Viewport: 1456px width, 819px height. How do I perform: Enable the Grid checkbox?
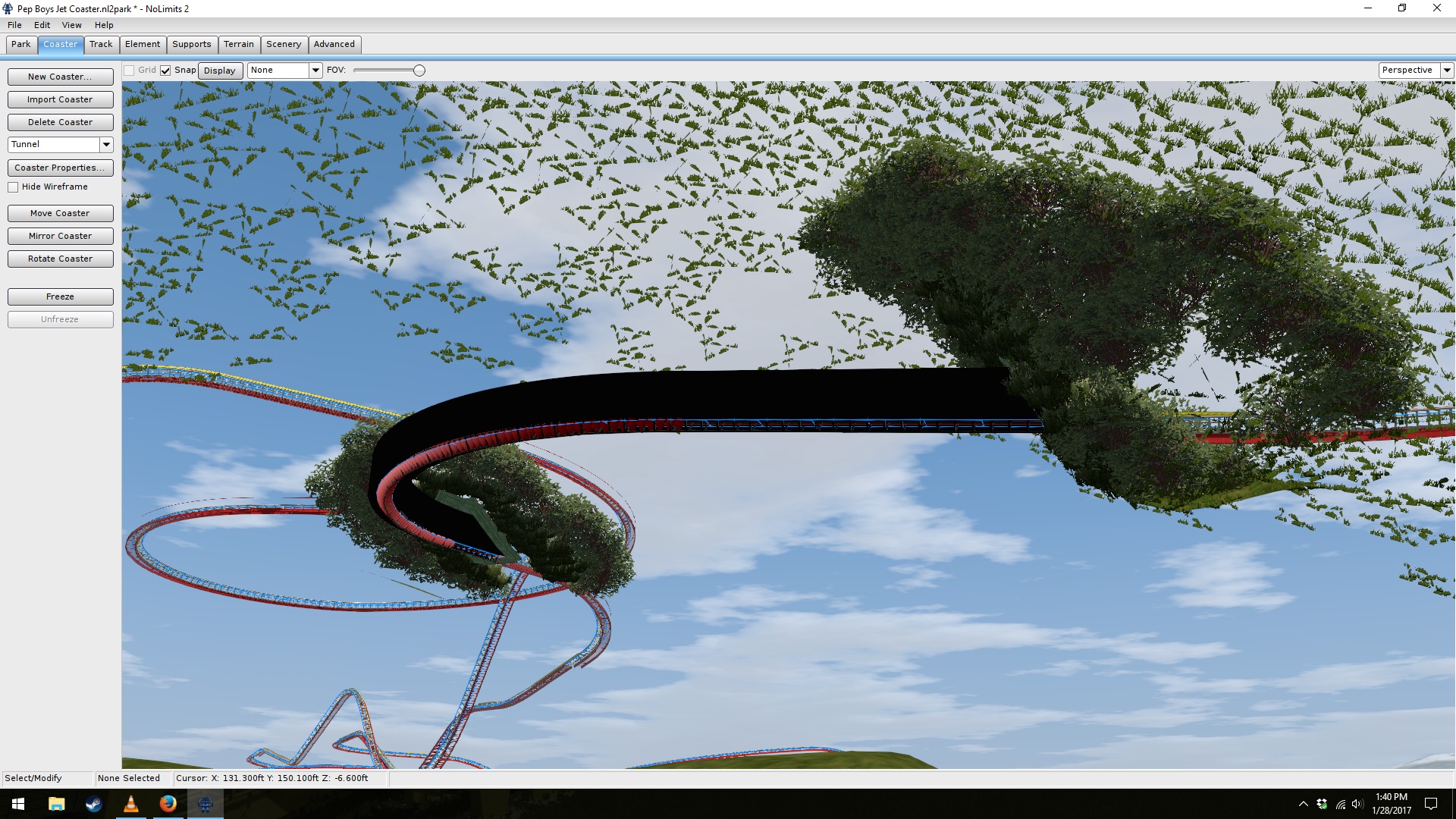pos(129,71)
